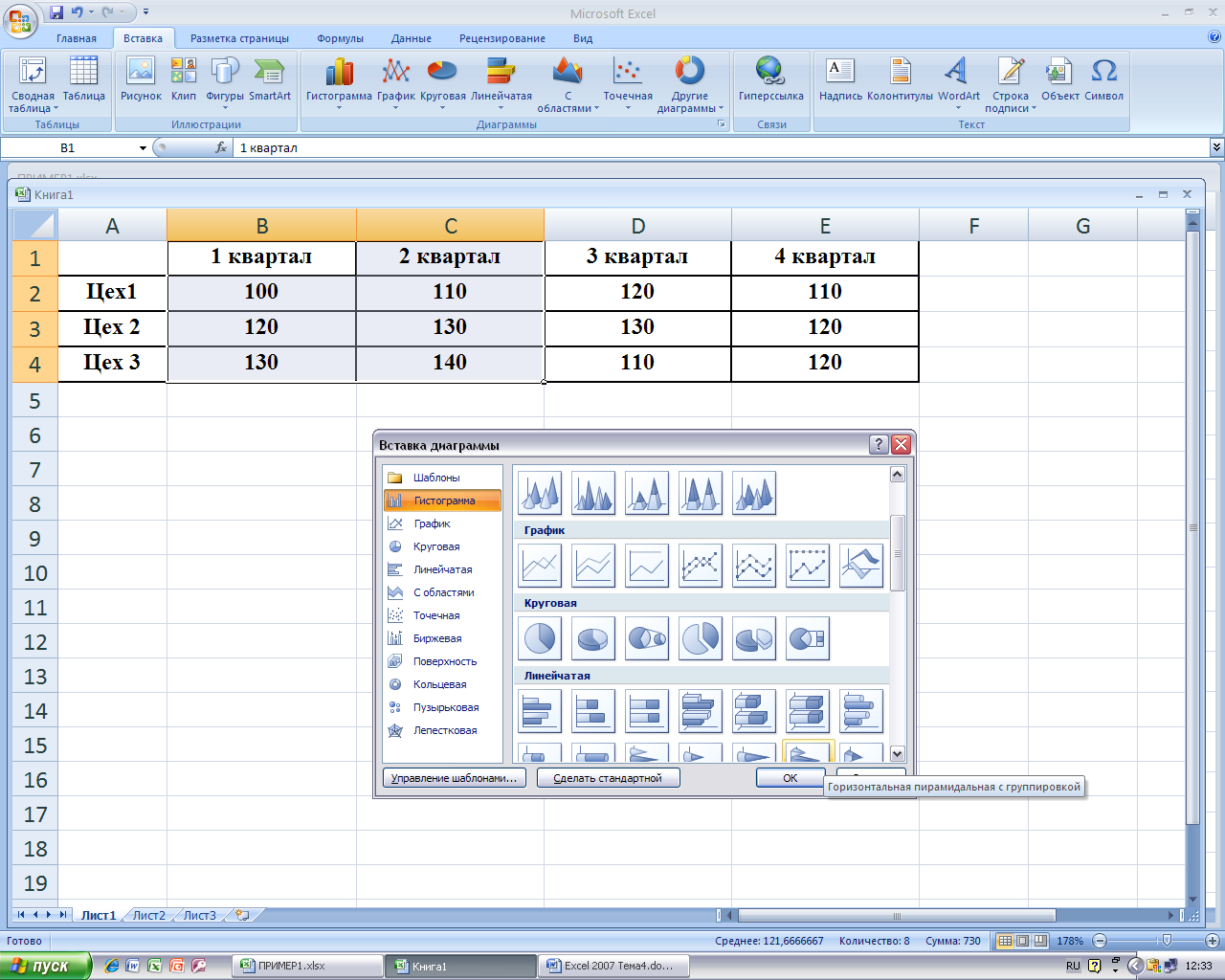The width and height of the screenshot is (1225, 980).
Task: Choose Лепестковая in the chart type list
Action: pyautogui.click(x=442, y=730)
